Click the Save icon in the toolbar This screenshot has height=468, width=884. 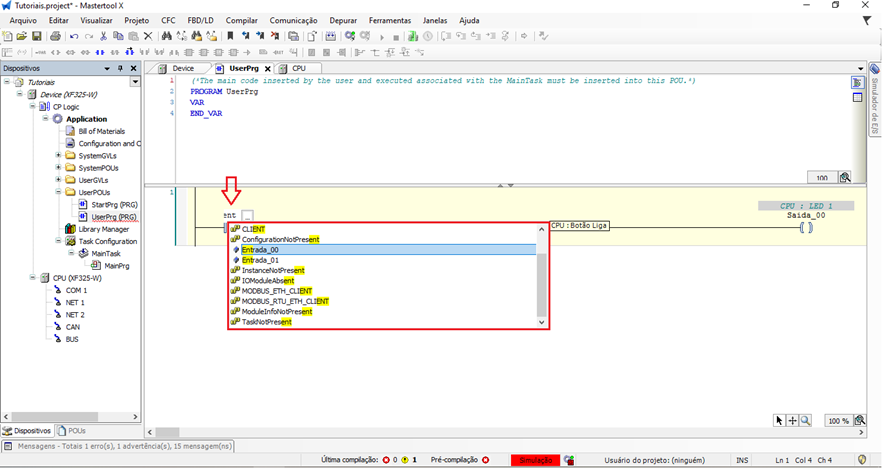tap(37, 37)
